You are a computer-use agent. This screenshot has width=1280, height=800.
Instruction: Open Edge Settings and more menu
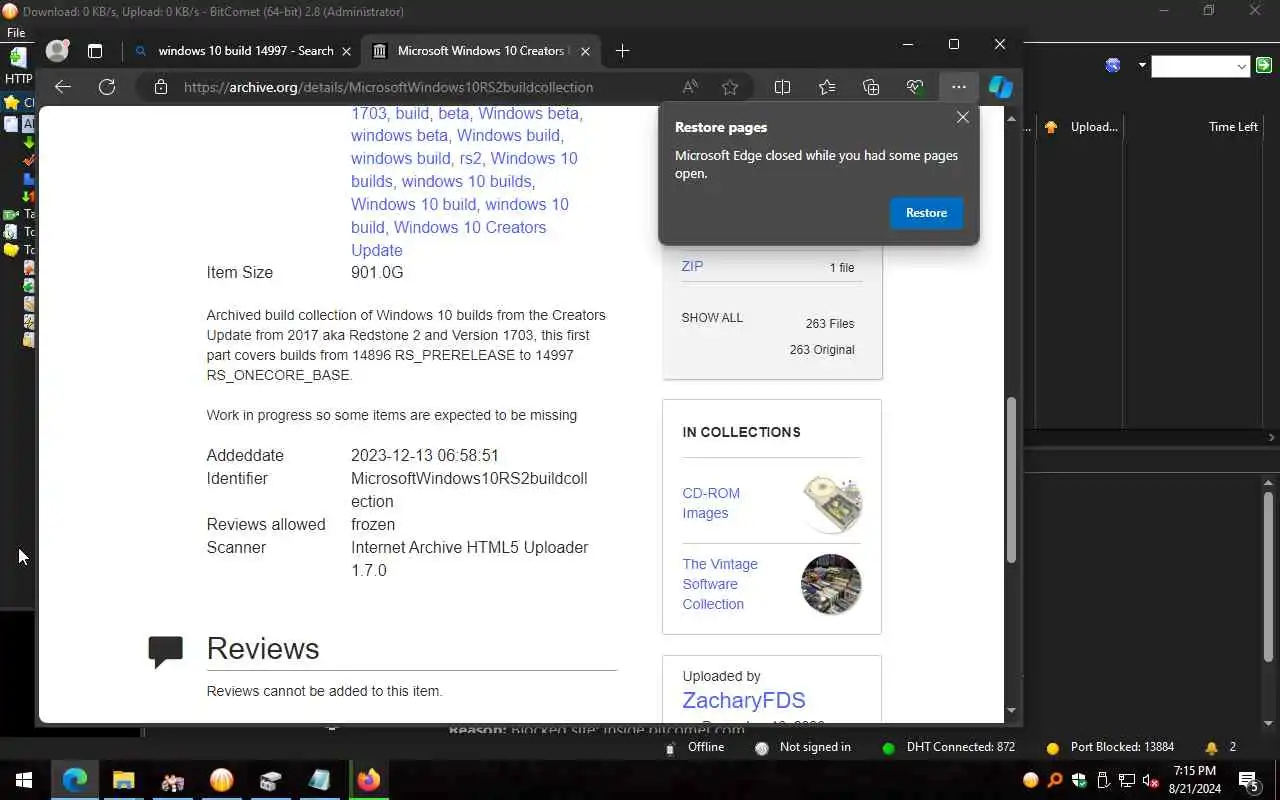click(958, 87)
